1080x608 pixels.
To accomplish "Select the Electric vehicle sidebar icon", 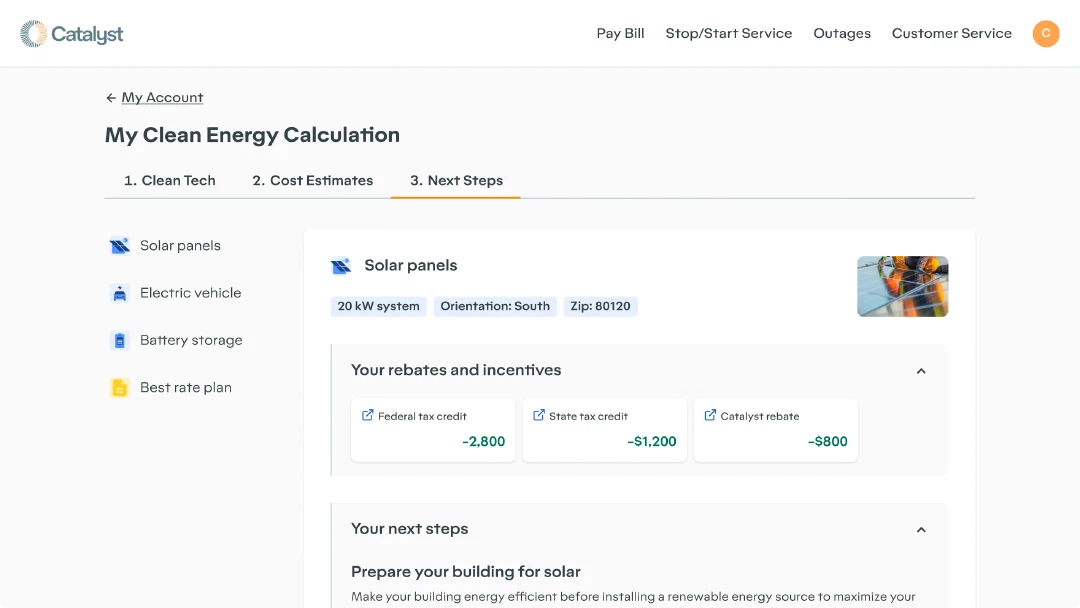I will click(120, 293).
